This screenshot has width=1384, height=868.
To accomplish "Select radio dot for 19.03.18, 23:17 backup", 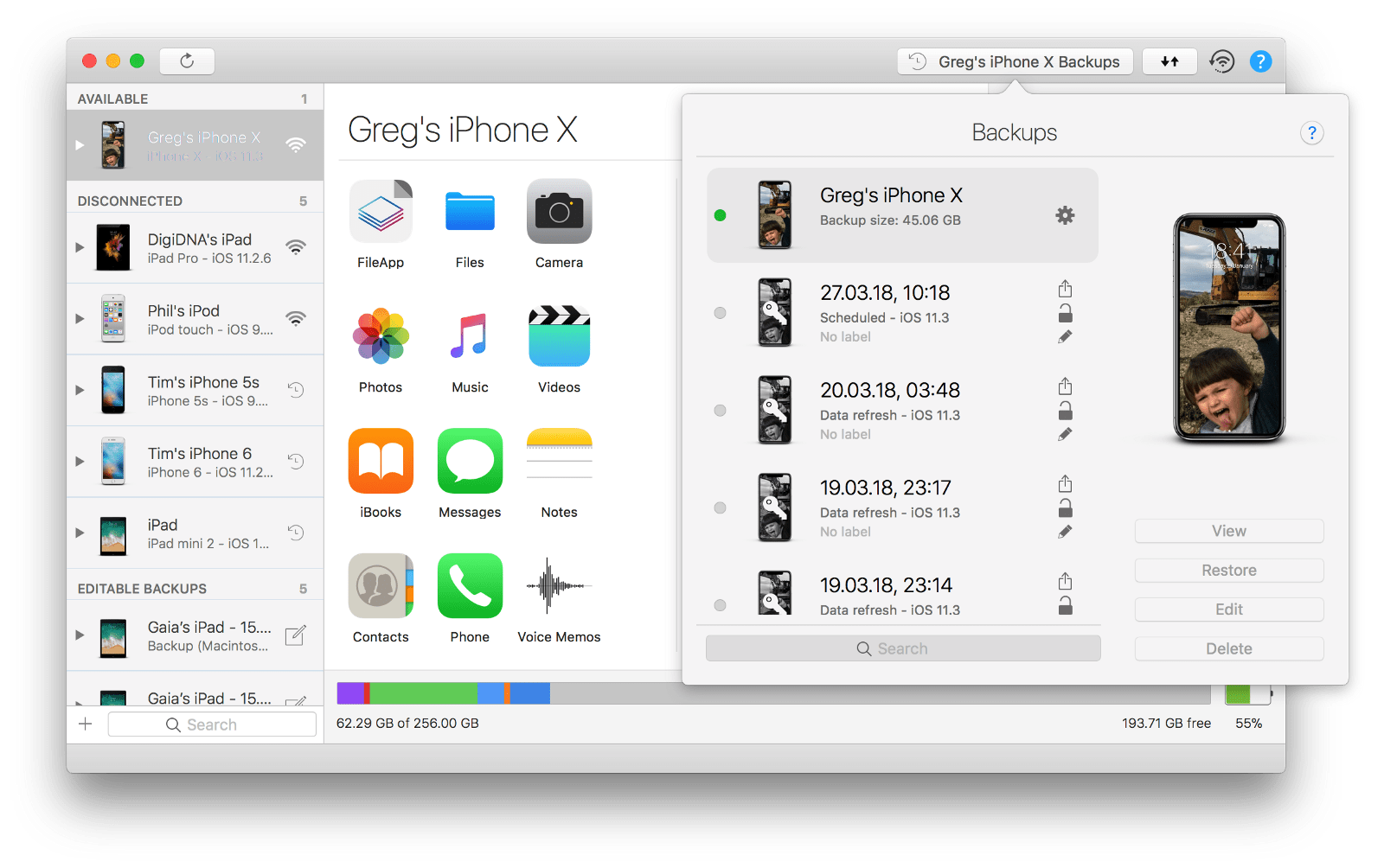I will [720, 508].
